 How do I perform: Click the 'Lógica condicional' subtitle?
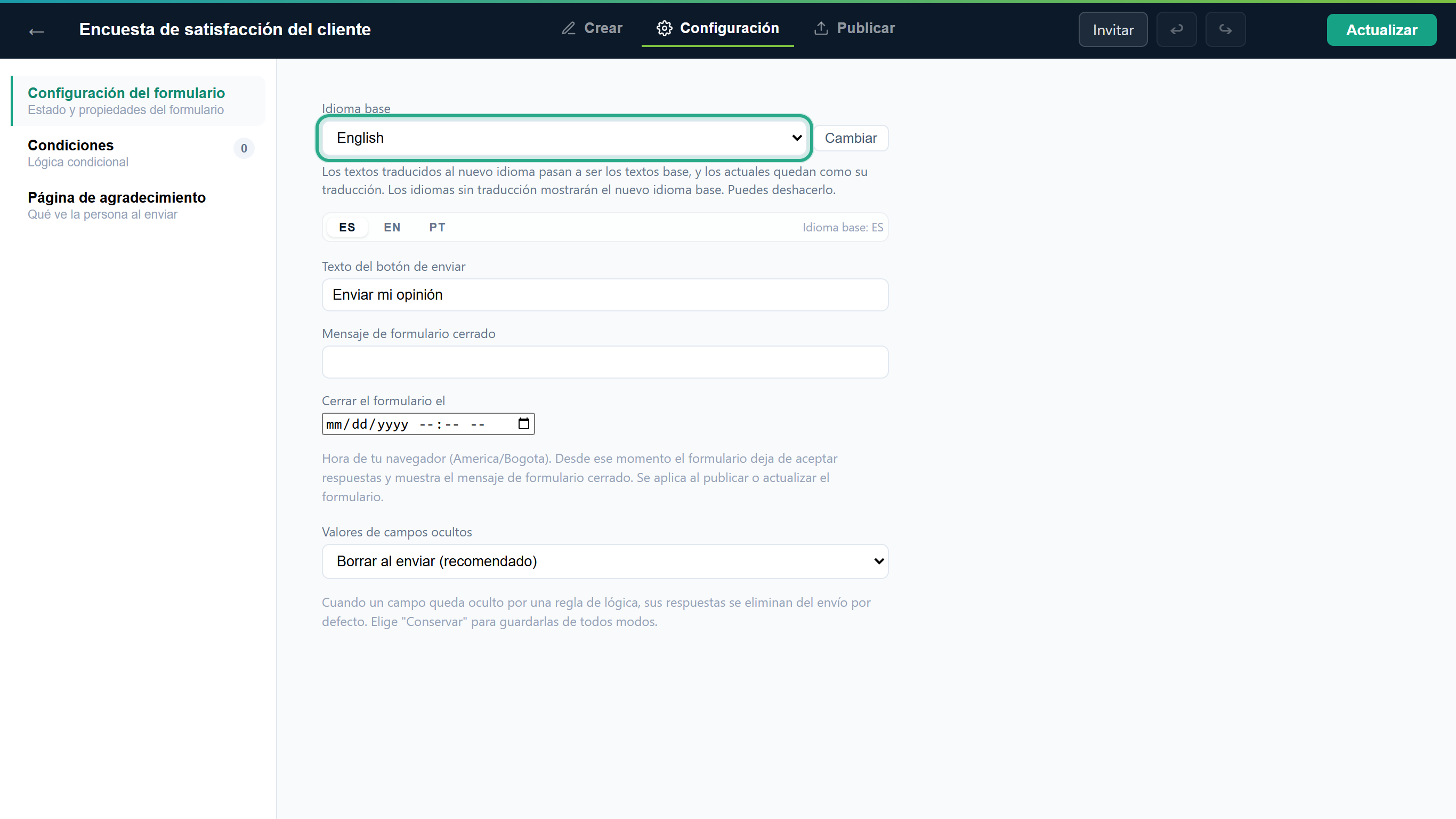[78, 162]
